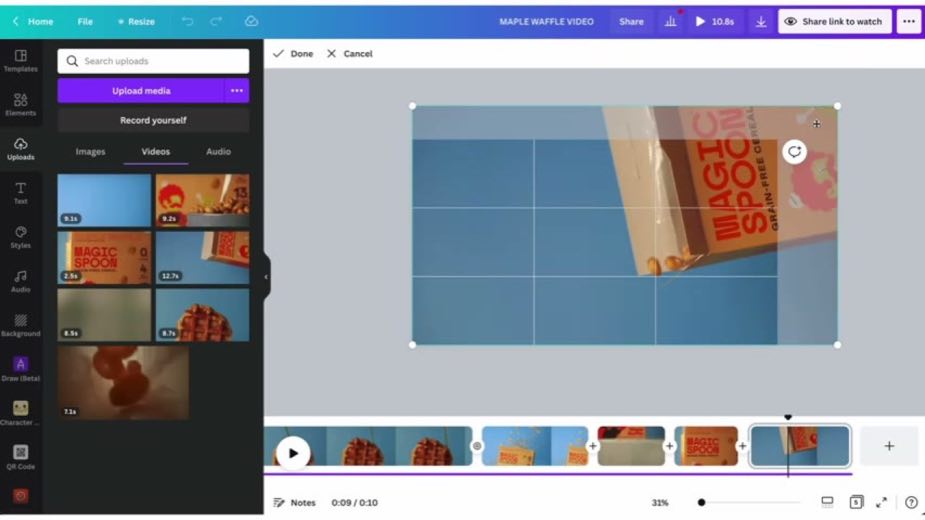Play the timeline with round play button
925x520 pixels.
coord(293,453)
